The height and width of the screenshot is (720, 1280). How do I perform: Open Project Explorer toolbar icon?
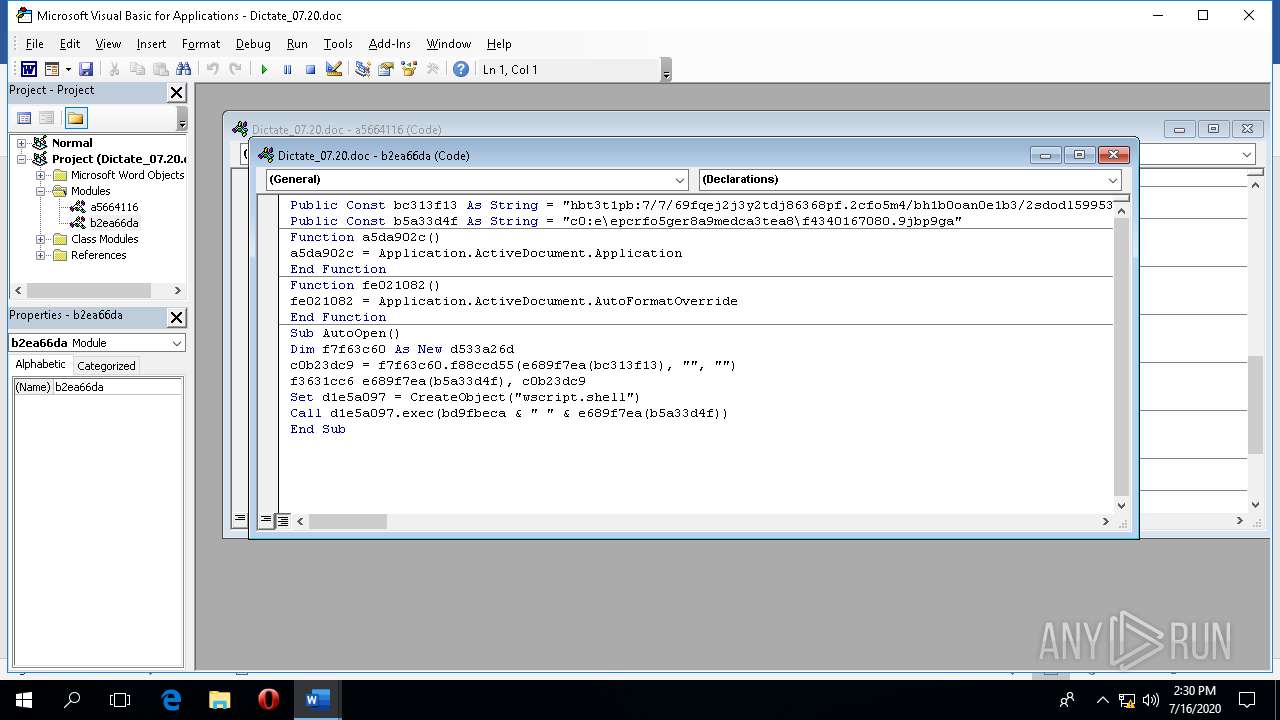362,69
